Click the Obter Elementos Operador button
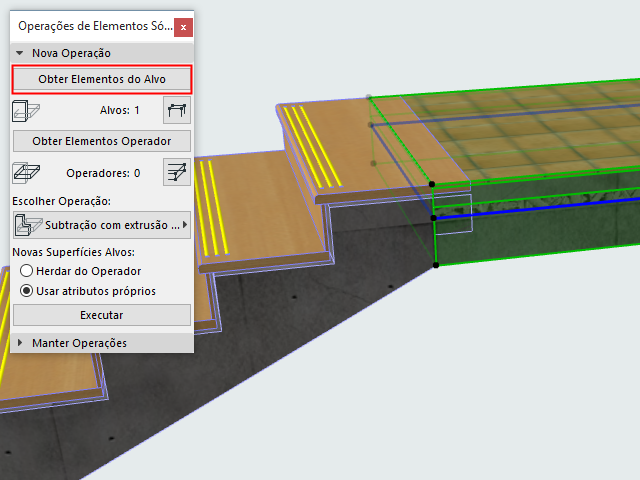This screenshot has height=480, width=640. [102, 141]
